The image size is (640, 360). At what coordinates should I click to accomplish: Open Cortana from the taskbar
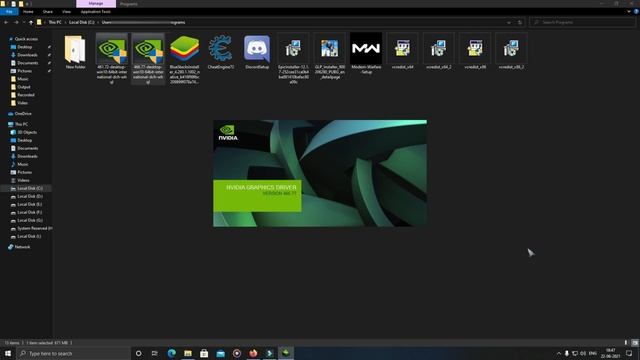tap(138, 353)
